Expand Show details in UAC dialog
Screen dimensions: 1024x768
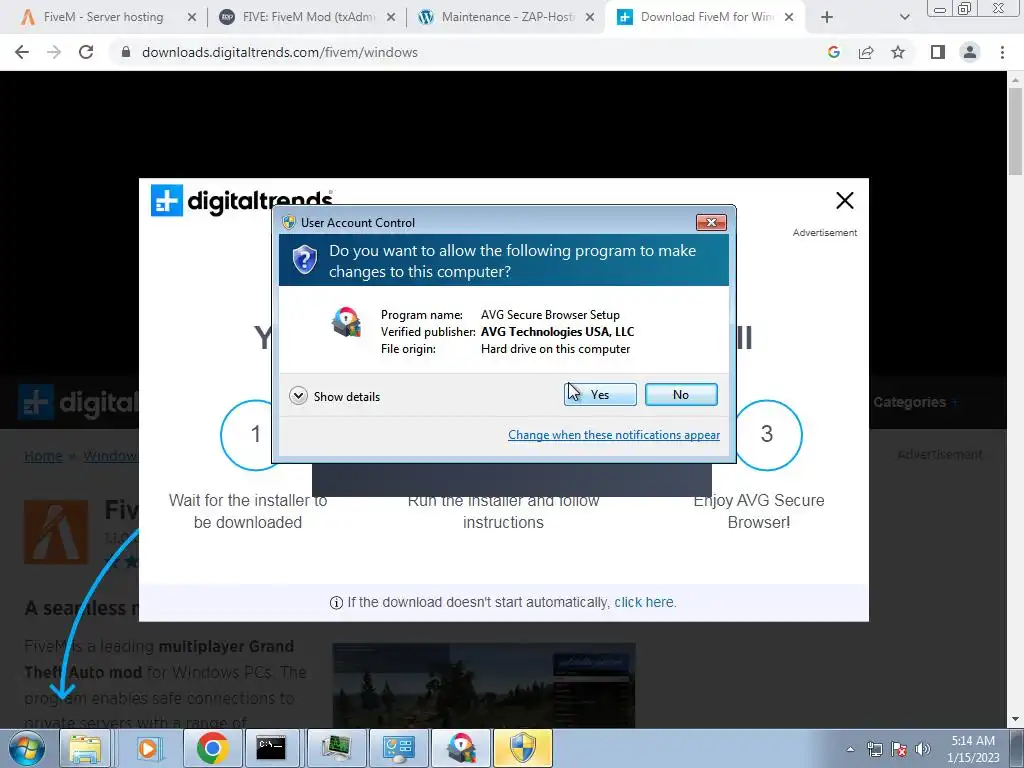tap(334, 396)
